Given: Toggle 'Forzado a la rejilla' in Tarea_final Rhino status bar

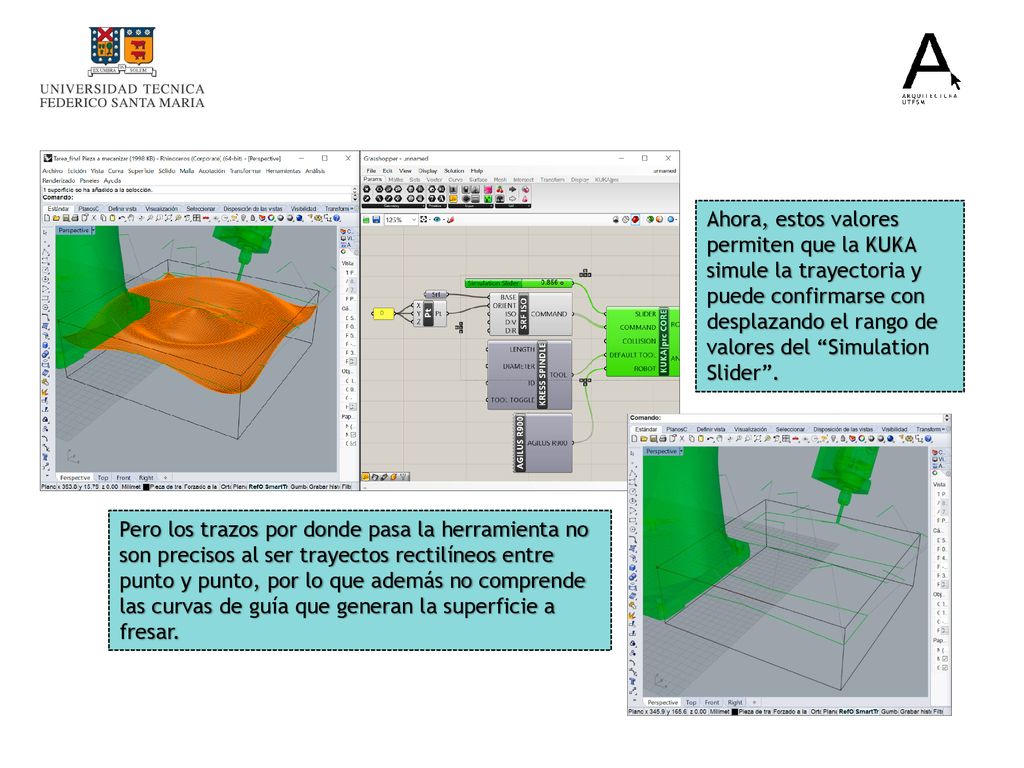Looking at the screenshot, I should pyautogui.click(x=200, y=487).
